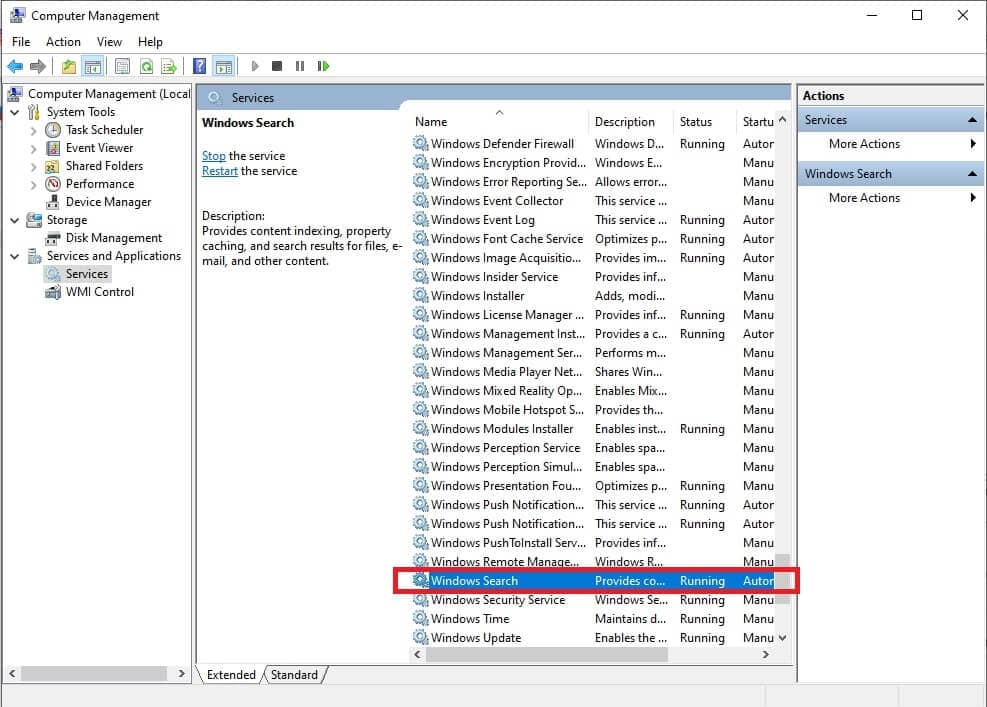Click the Start Service play icon
This screenshot has width=987, height=707.
255,66
